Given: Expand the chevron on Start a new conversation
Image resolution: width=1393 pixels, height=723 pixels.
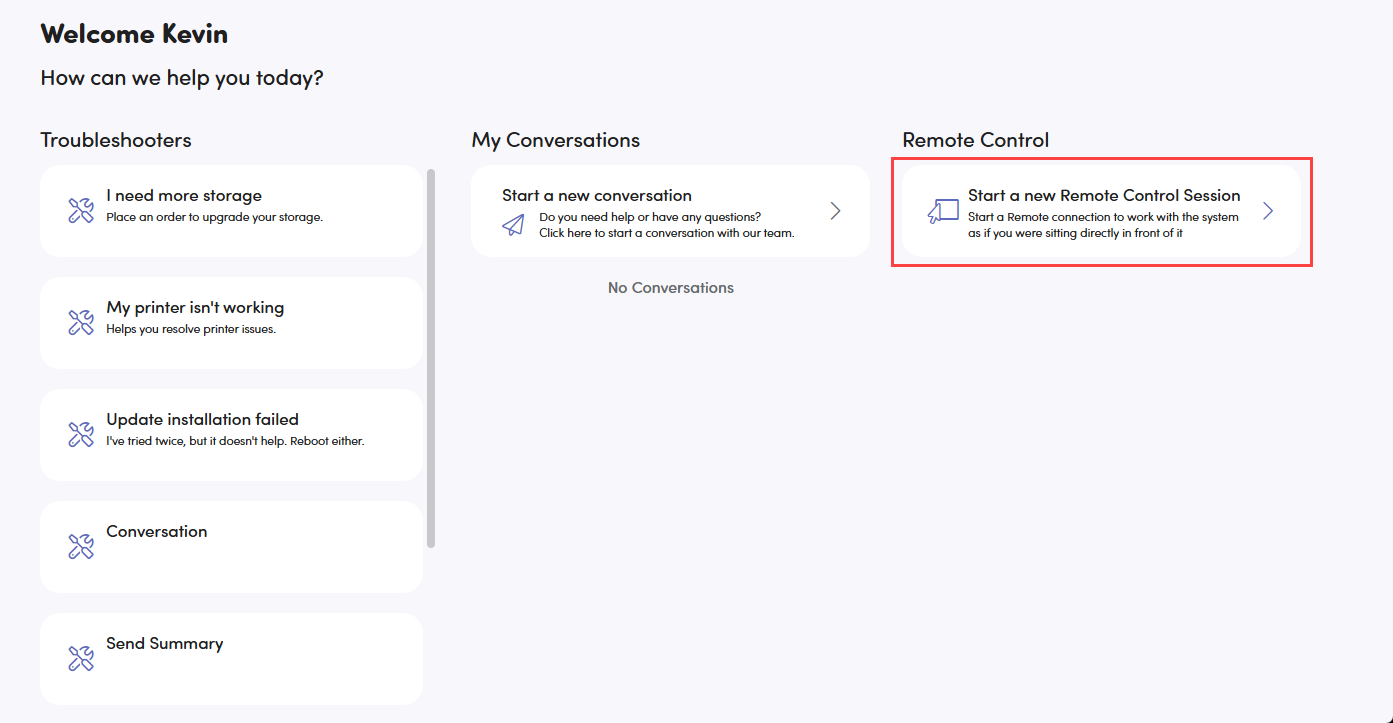Looking at the screenshot, I should pyautogui.click(x=835, y=211).
